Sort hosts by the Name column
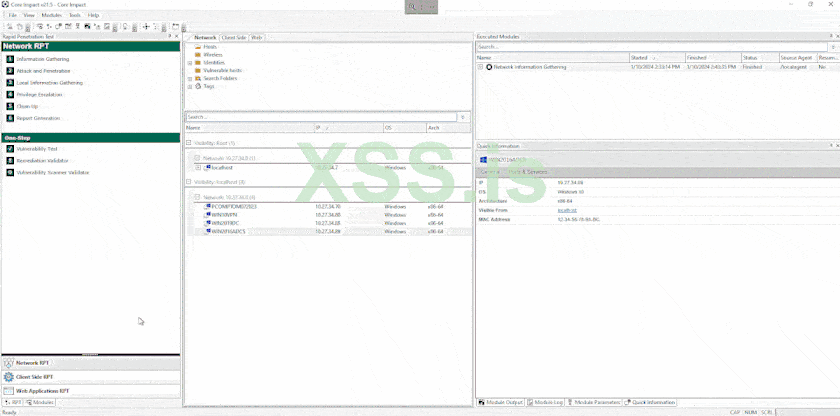840x416 pixels. click(x=249, y=128)
